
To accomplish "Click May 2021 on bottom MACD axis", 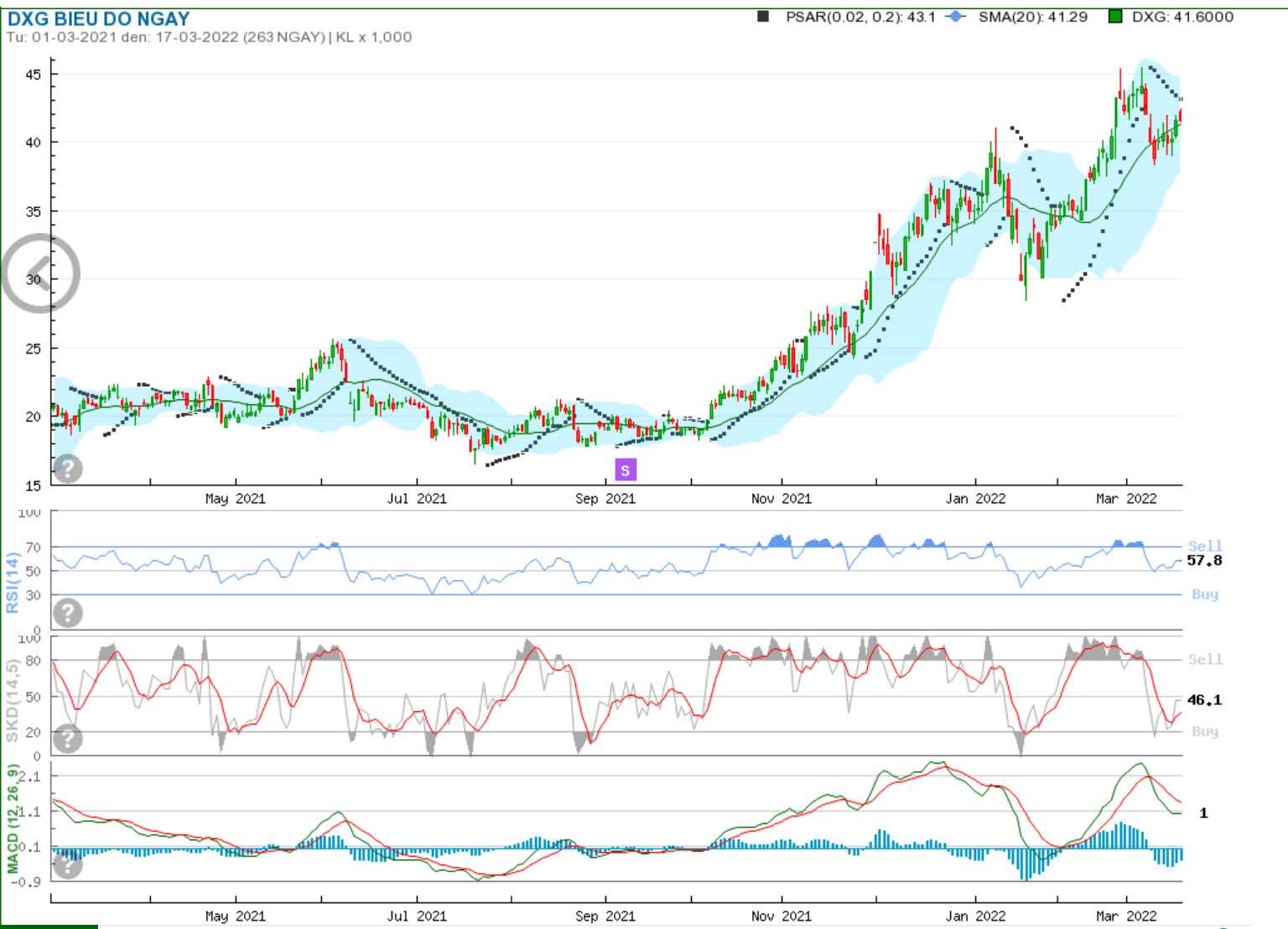I will (235, 916).
